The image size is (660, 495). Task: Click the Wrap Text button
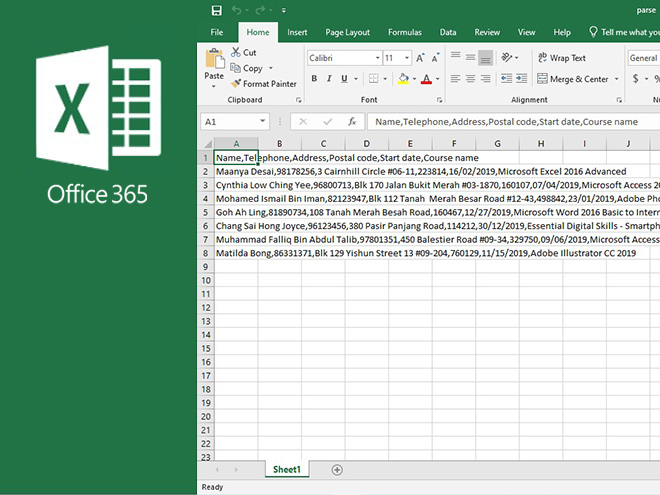[x=562, y=58]
